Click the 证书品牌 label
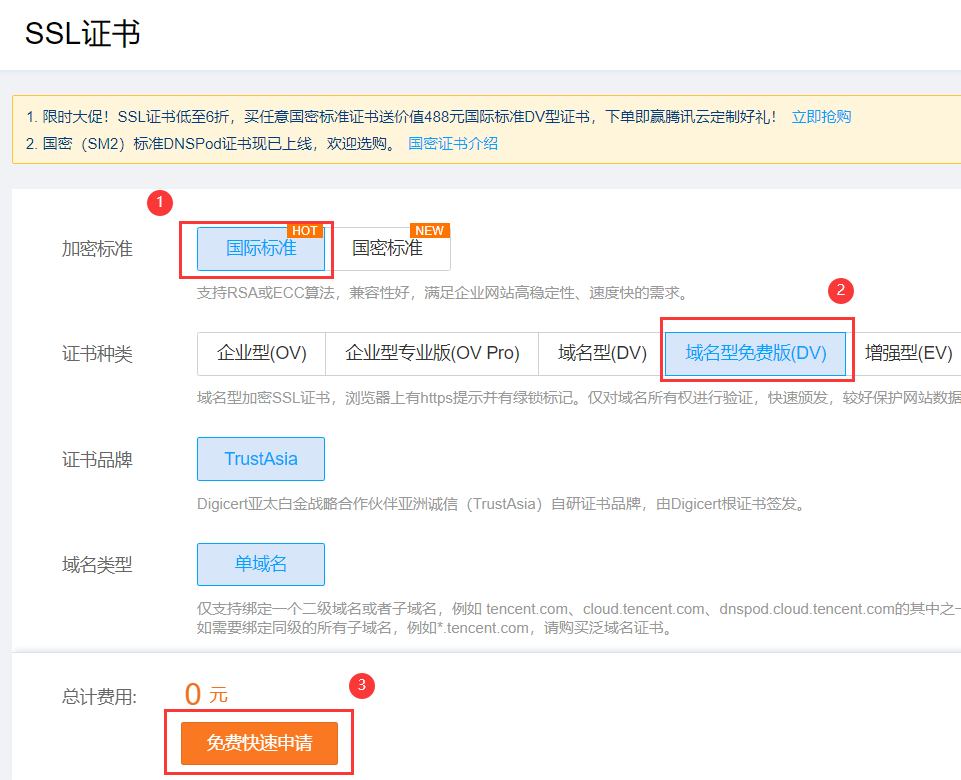 (x=97, y=460)
